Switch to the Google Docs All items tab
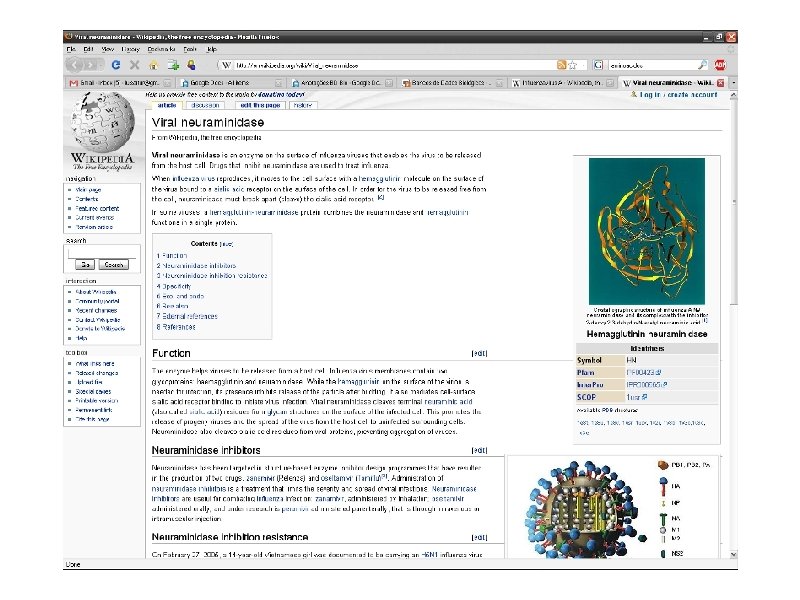 click(230, 83)
